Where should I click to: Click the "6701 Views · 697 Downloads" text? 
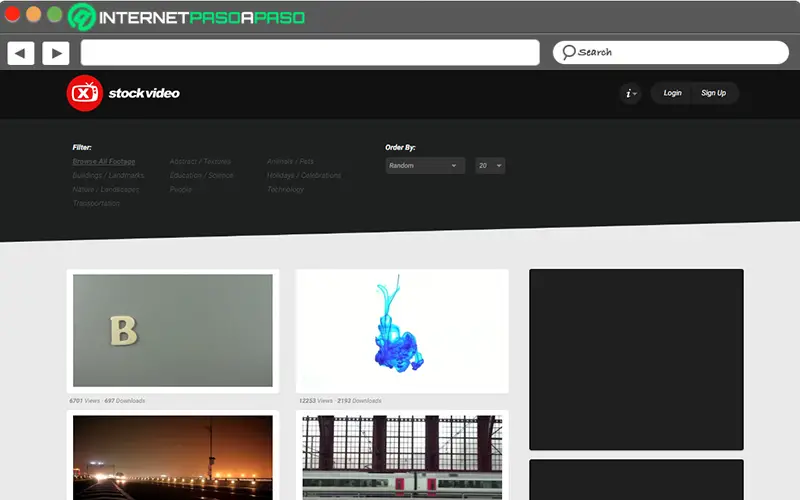(x=107, y=401)
